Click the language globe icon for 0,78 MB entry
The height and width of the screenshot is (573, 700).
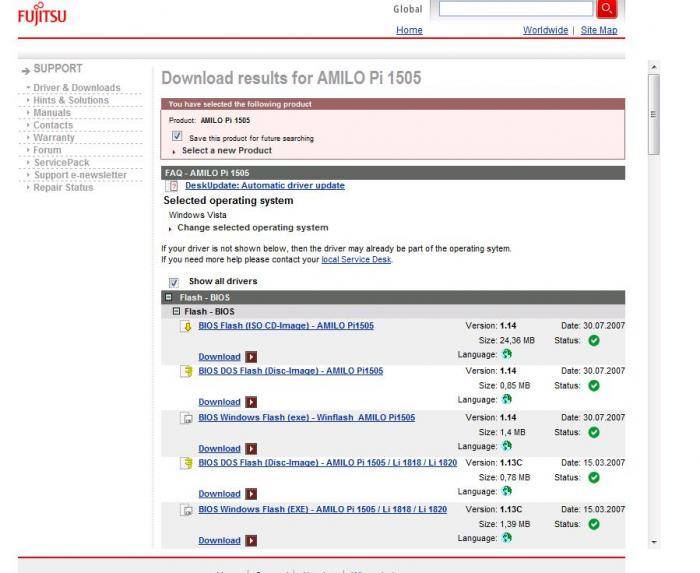[x=506, y=491]
